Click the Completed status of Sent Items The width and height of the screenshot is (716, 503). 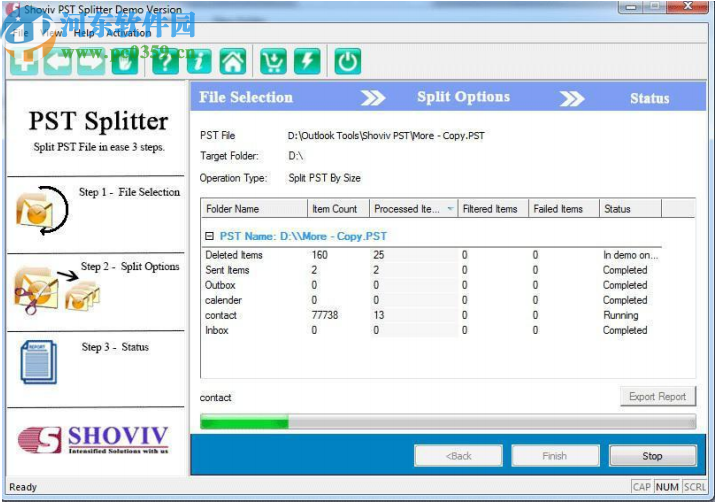point(625,270)
